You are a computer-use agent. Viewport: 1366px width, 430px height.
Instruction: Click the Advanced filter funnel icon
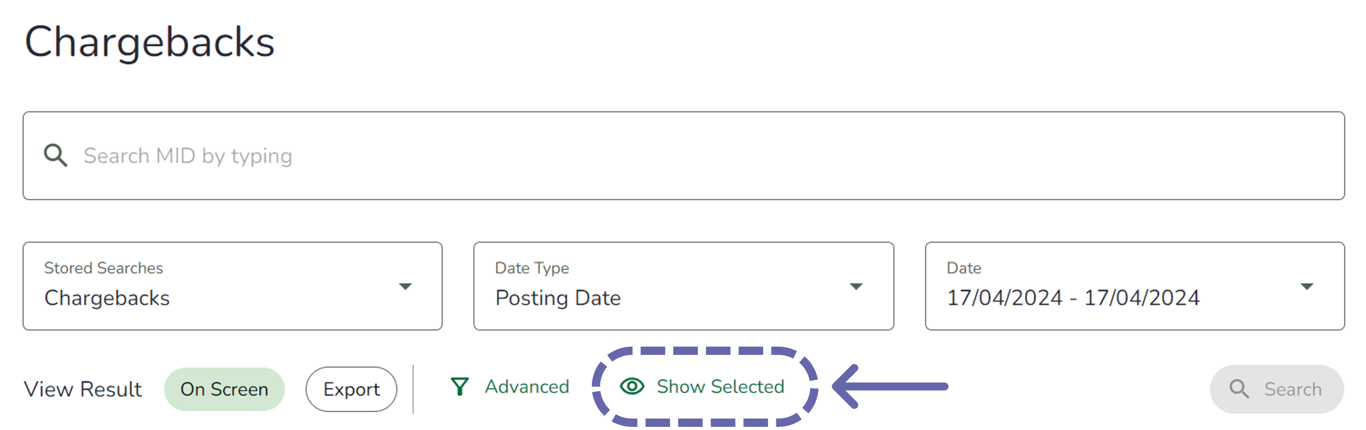point(459,386)
